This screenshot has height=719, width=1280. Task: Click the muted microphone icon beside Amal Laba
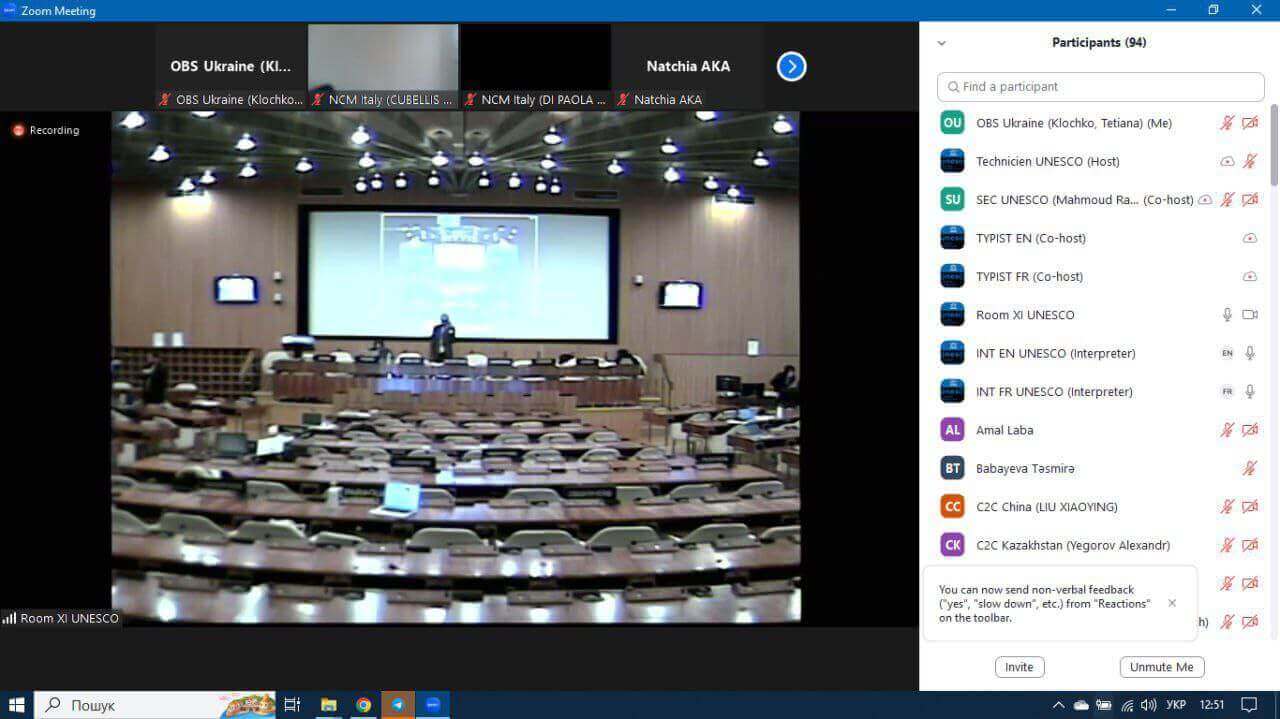click(x=1227, y=430)
